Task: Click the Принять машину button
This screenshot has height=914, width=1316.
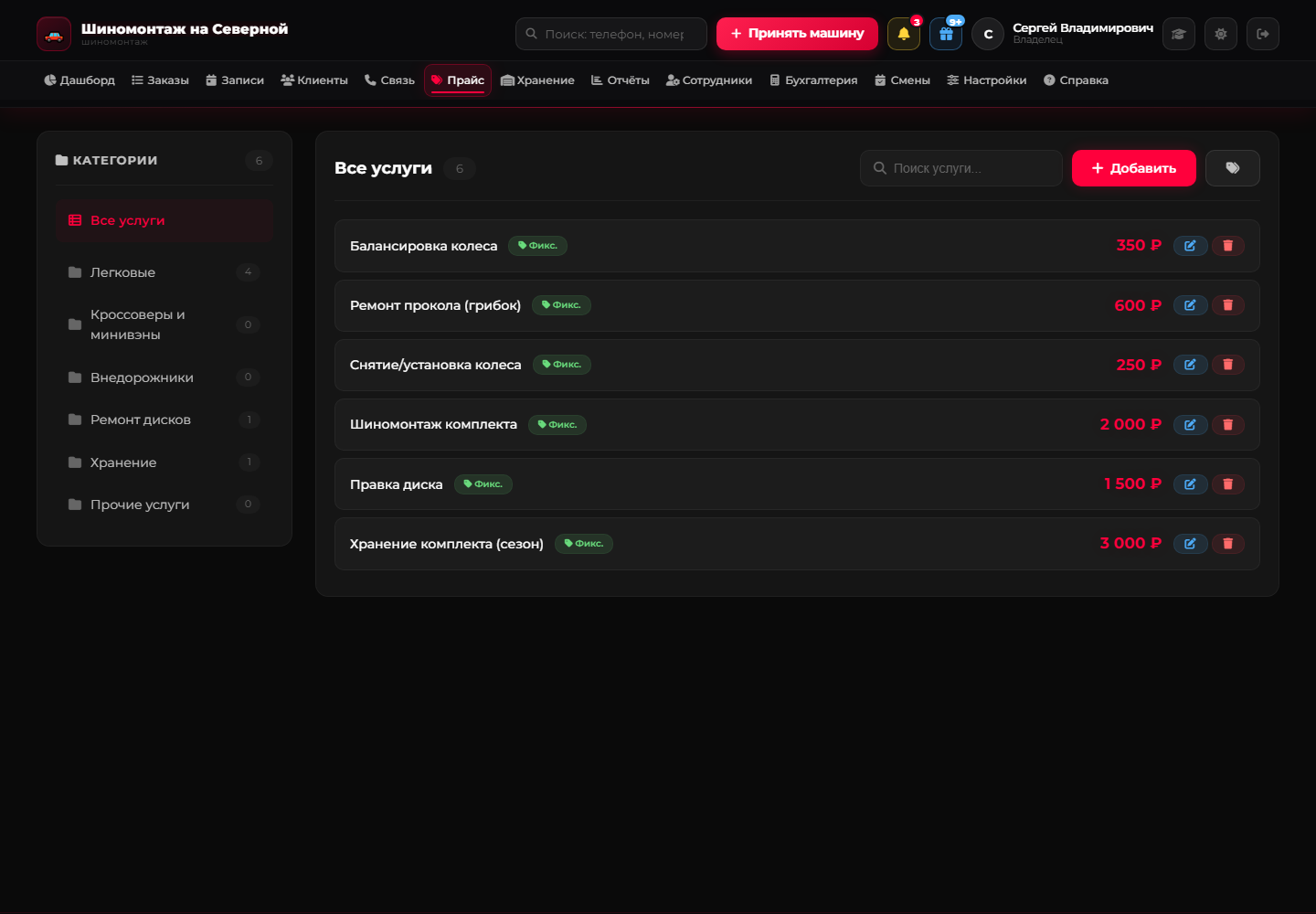Action: pos(797,34)
